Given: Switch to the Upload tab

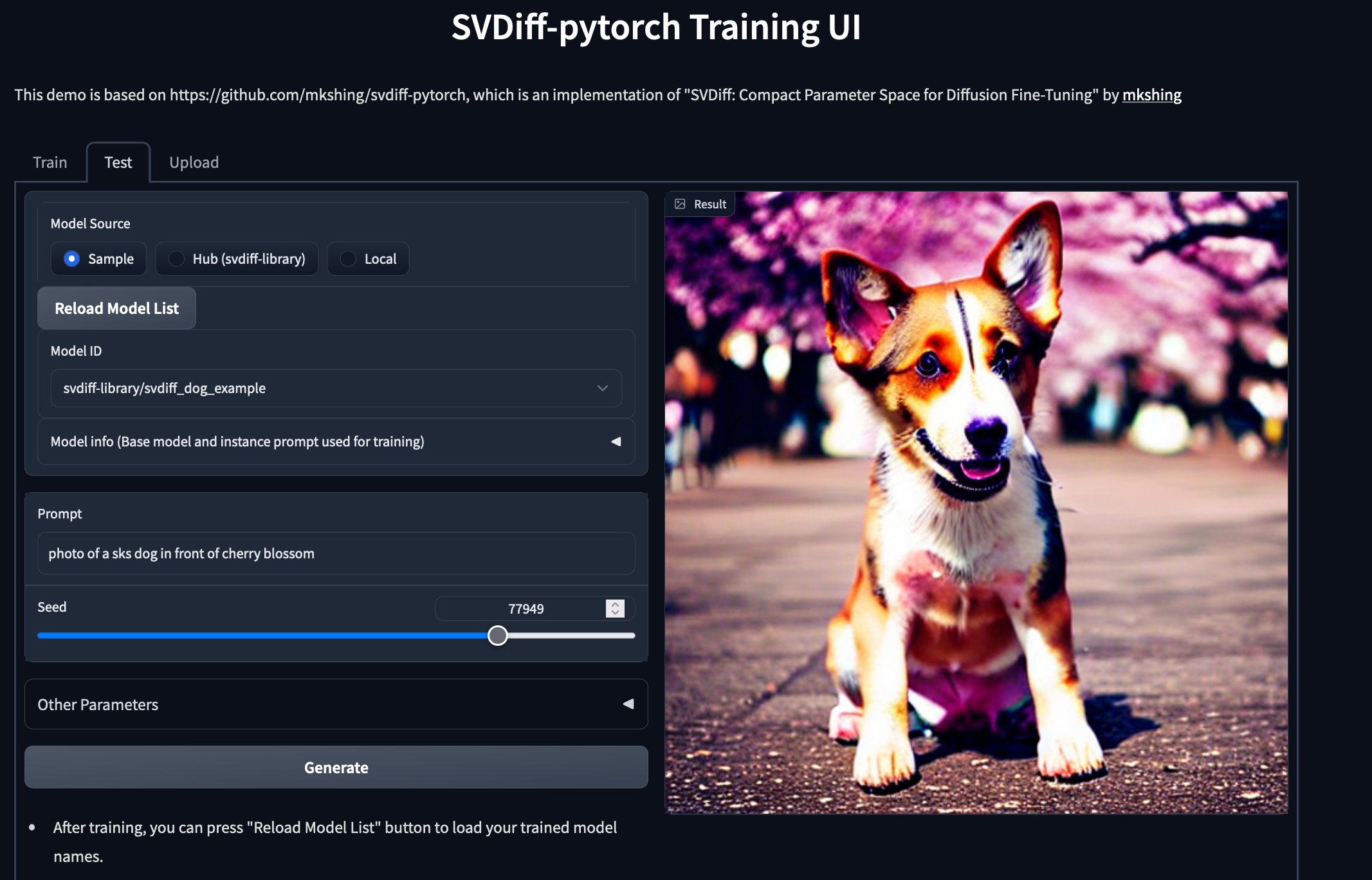Looking at the screenshot, I should point(194,162).
